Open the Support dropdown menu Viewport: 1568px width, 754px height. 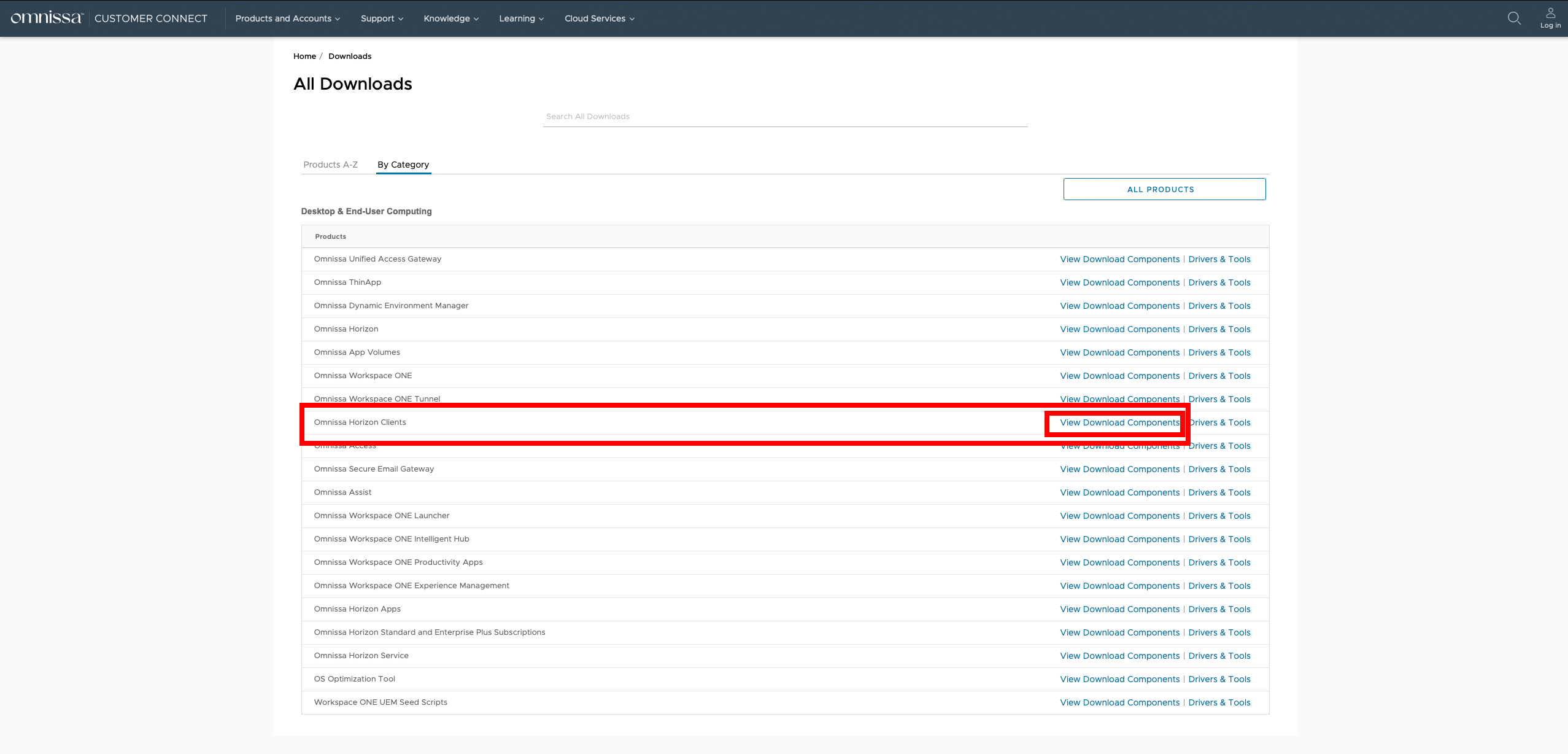pyautogui.click(x=382, y=18)
